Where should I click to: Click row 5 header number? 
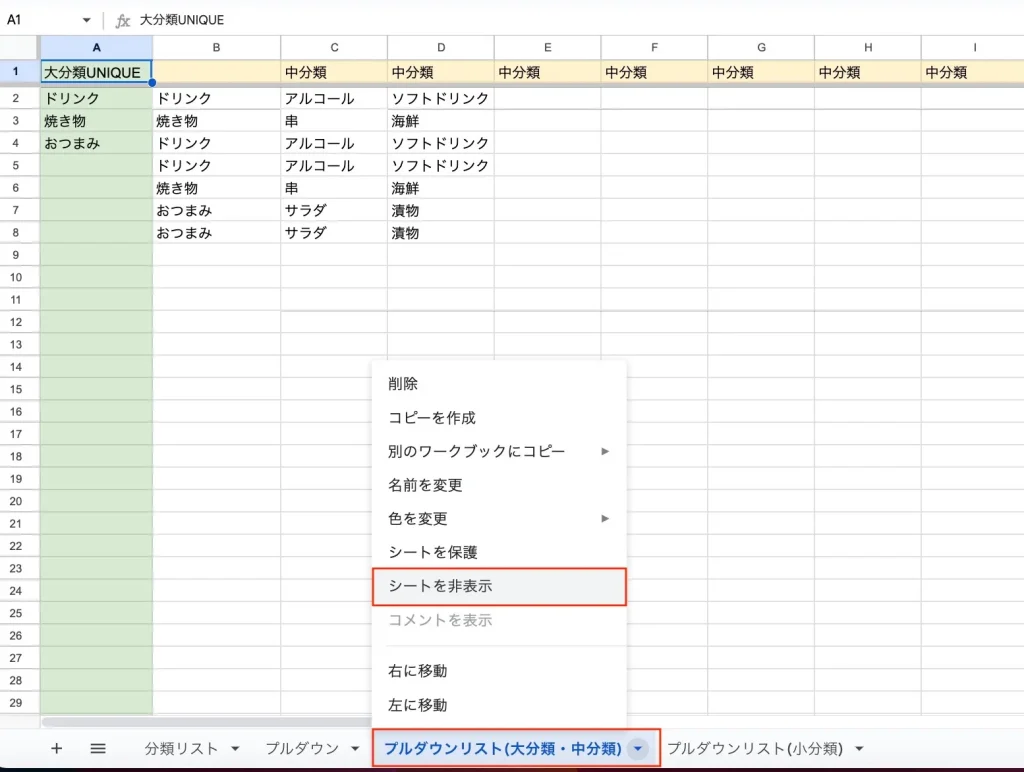pos(18,166)
